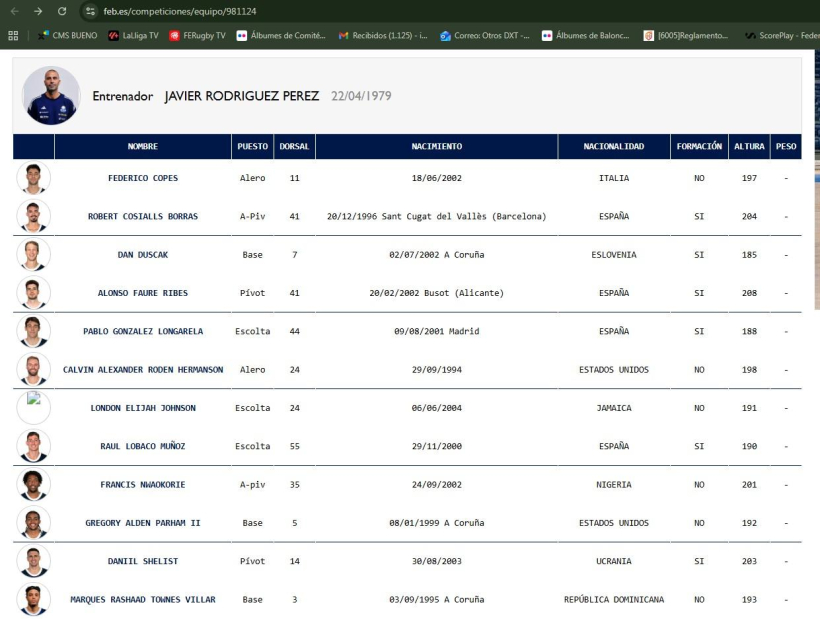Open DAN DUSCAK player link

(143, 255)
